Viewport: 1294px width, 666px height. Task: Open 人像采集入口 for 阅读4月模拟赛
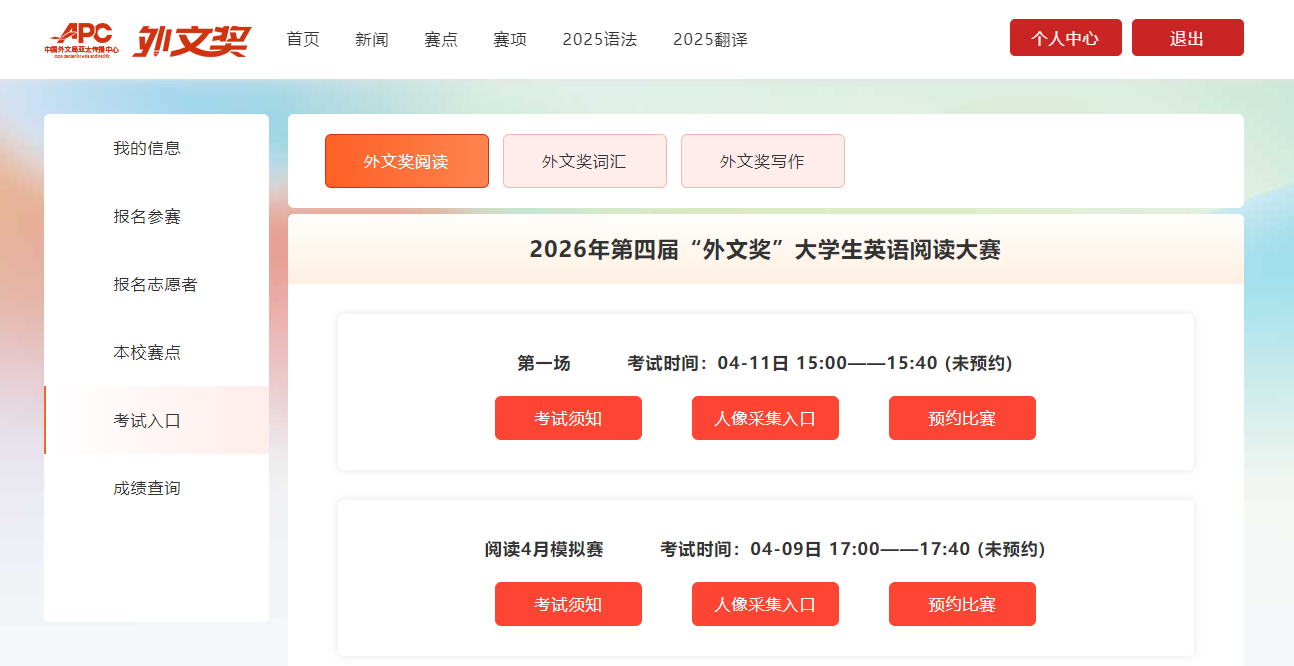click(x=765, y=604)
